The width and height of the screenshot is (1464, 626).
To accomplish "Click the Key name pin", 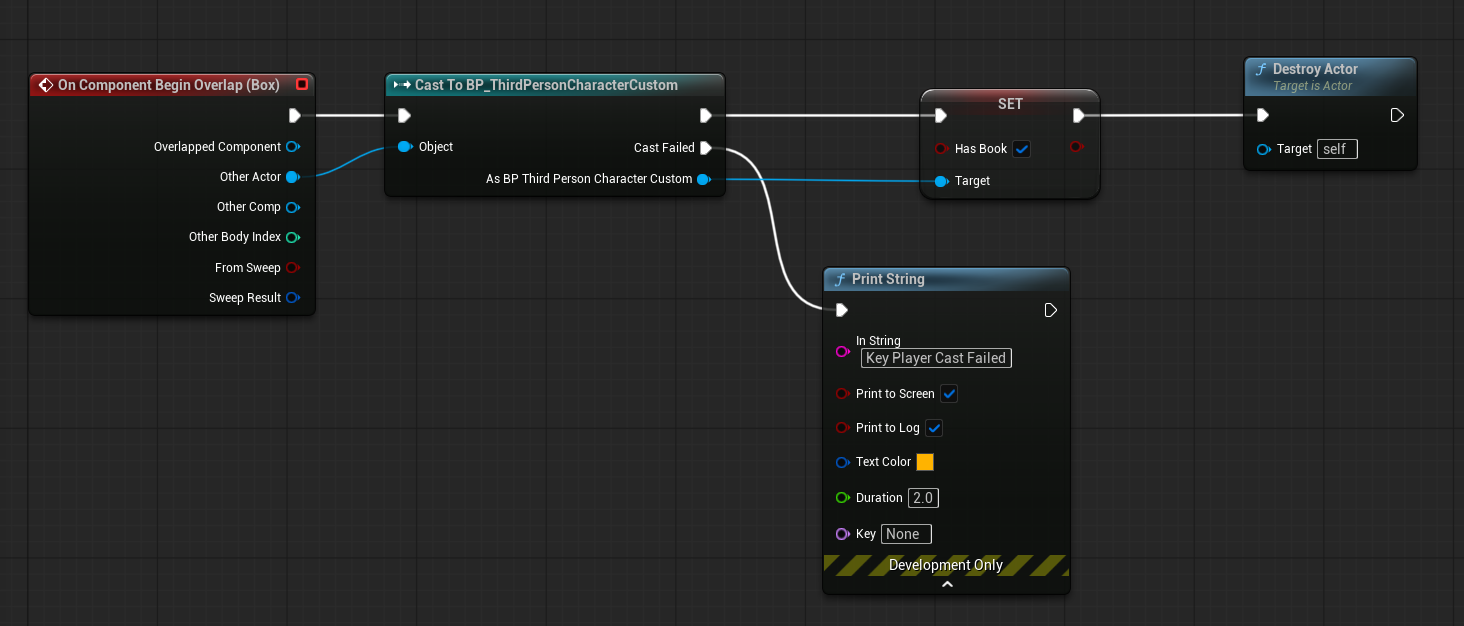I will (x=842, y=534).
